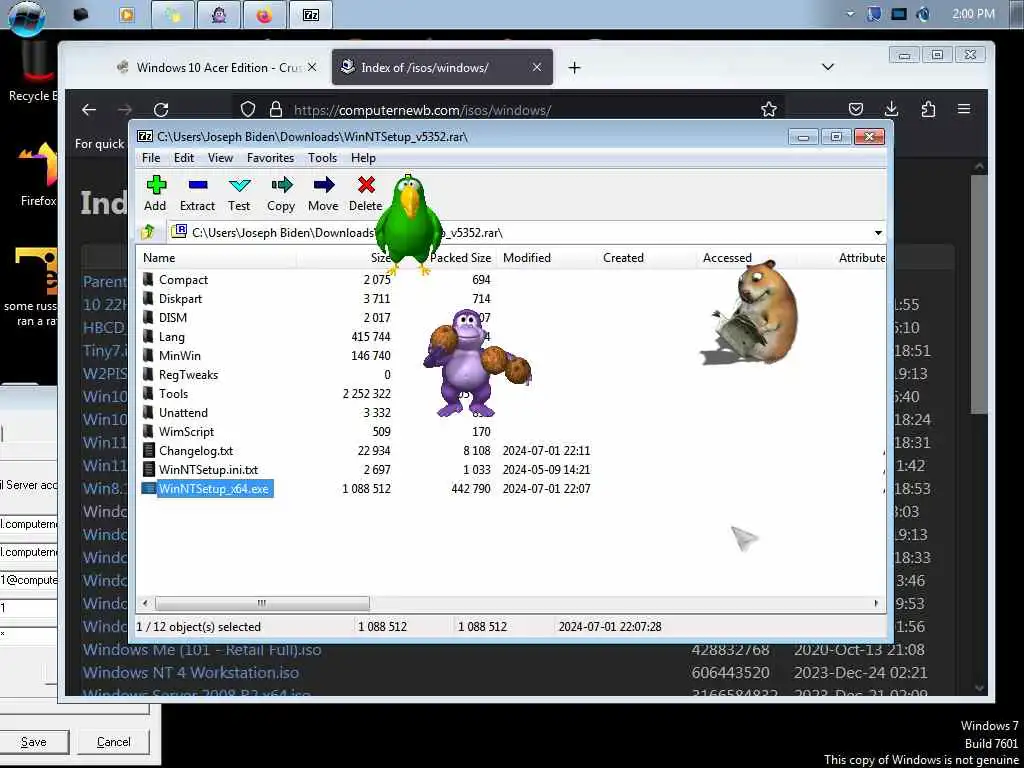Go up one folder level in 7-Zip
The width and height of the screenshot is (1024, 768).
tap(148, 232)
